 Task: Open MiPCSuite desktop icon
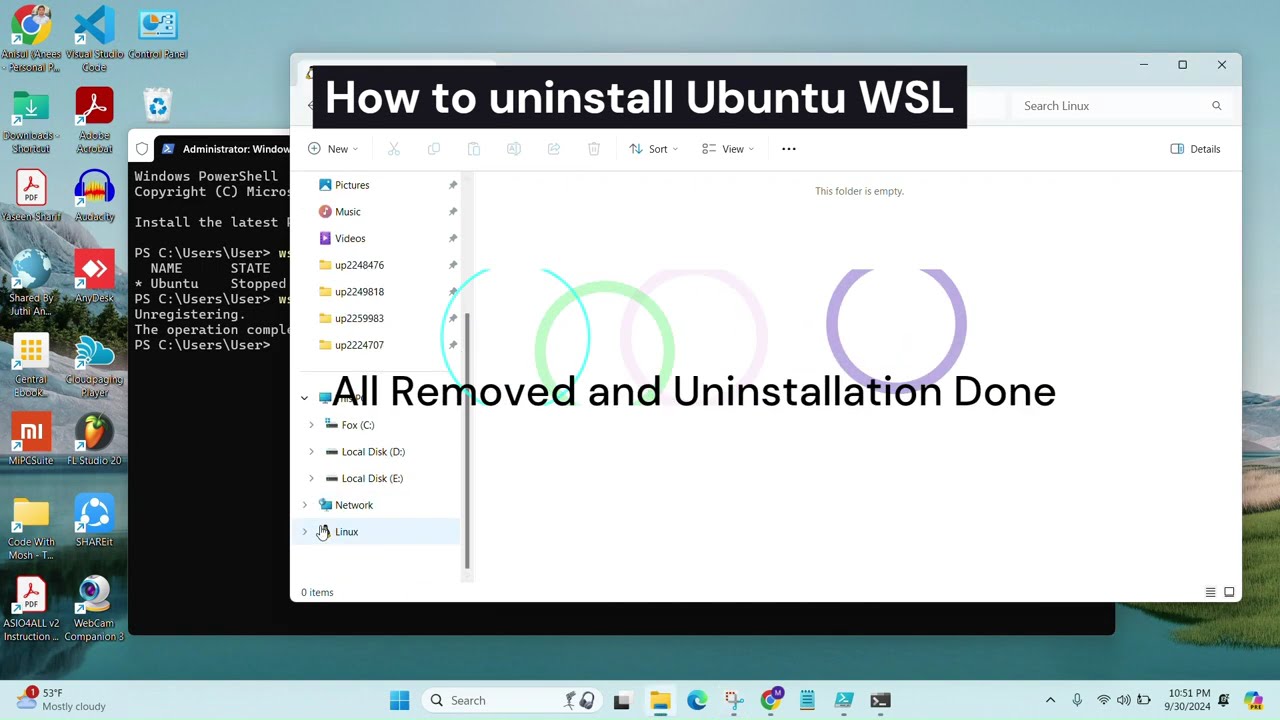31,440
